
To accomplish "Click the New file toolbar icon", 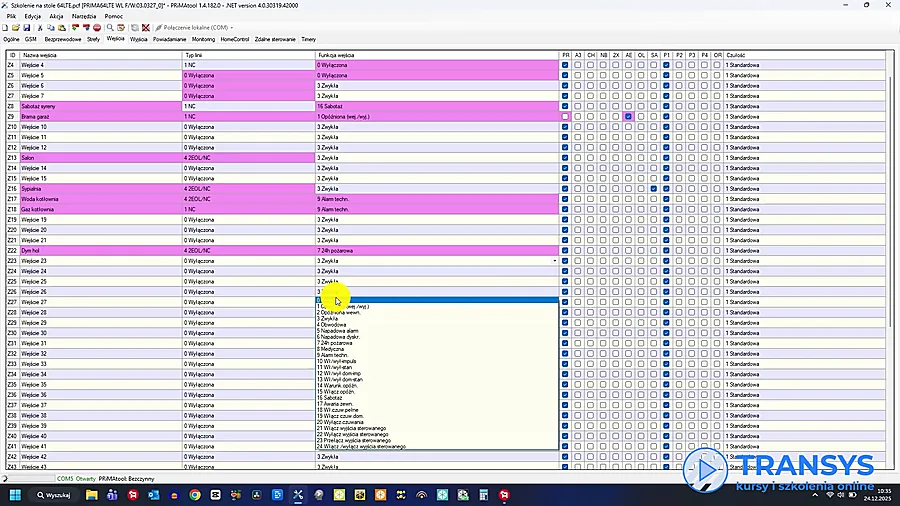I will click(x=5, y=28).
